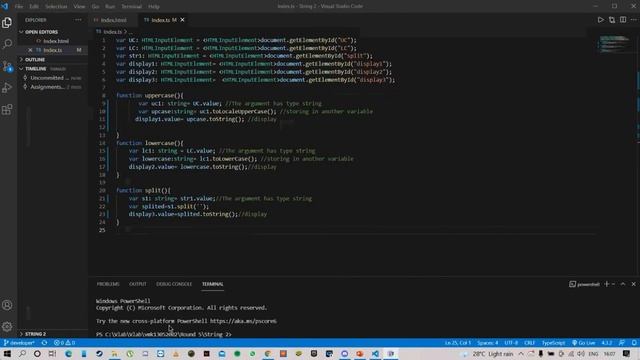The height and width of the screenshot is (360, 640).
Task: Split the editor to the right
Action: point(623,20)
